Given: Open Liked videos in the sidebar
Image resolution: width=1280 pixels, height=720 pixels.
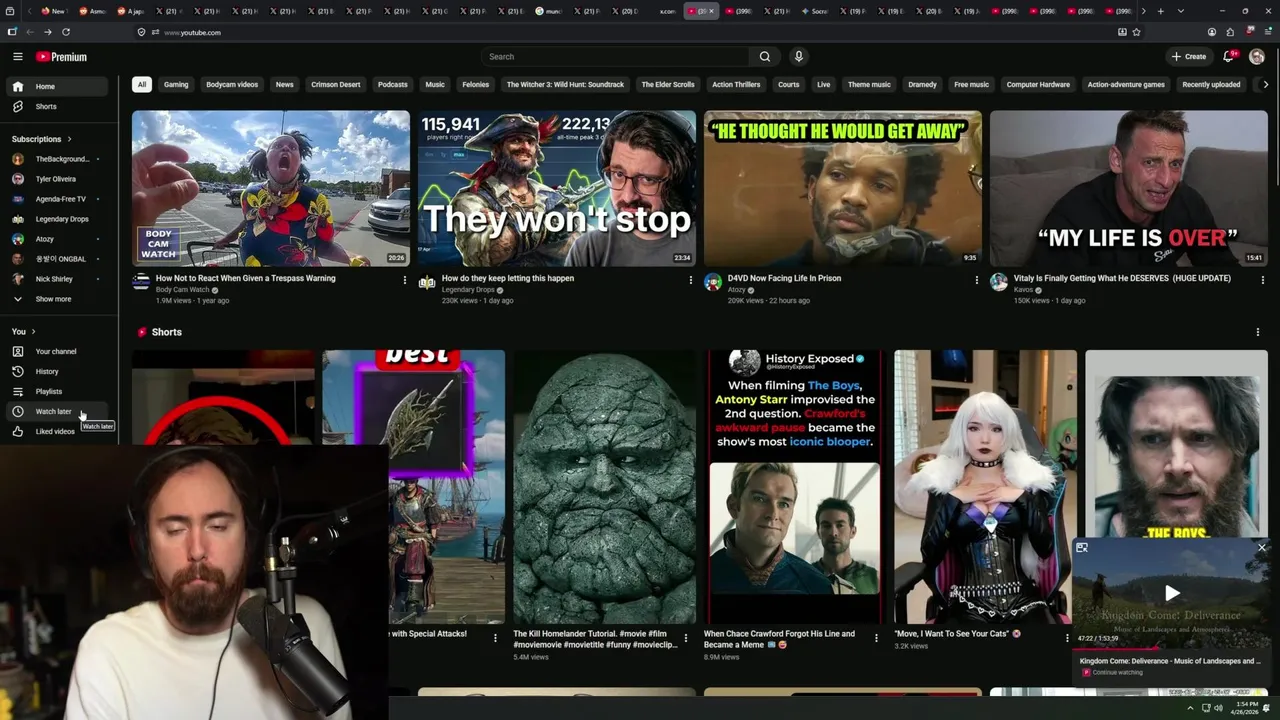Looking at the screenshot, I should [x=55, y=432].
